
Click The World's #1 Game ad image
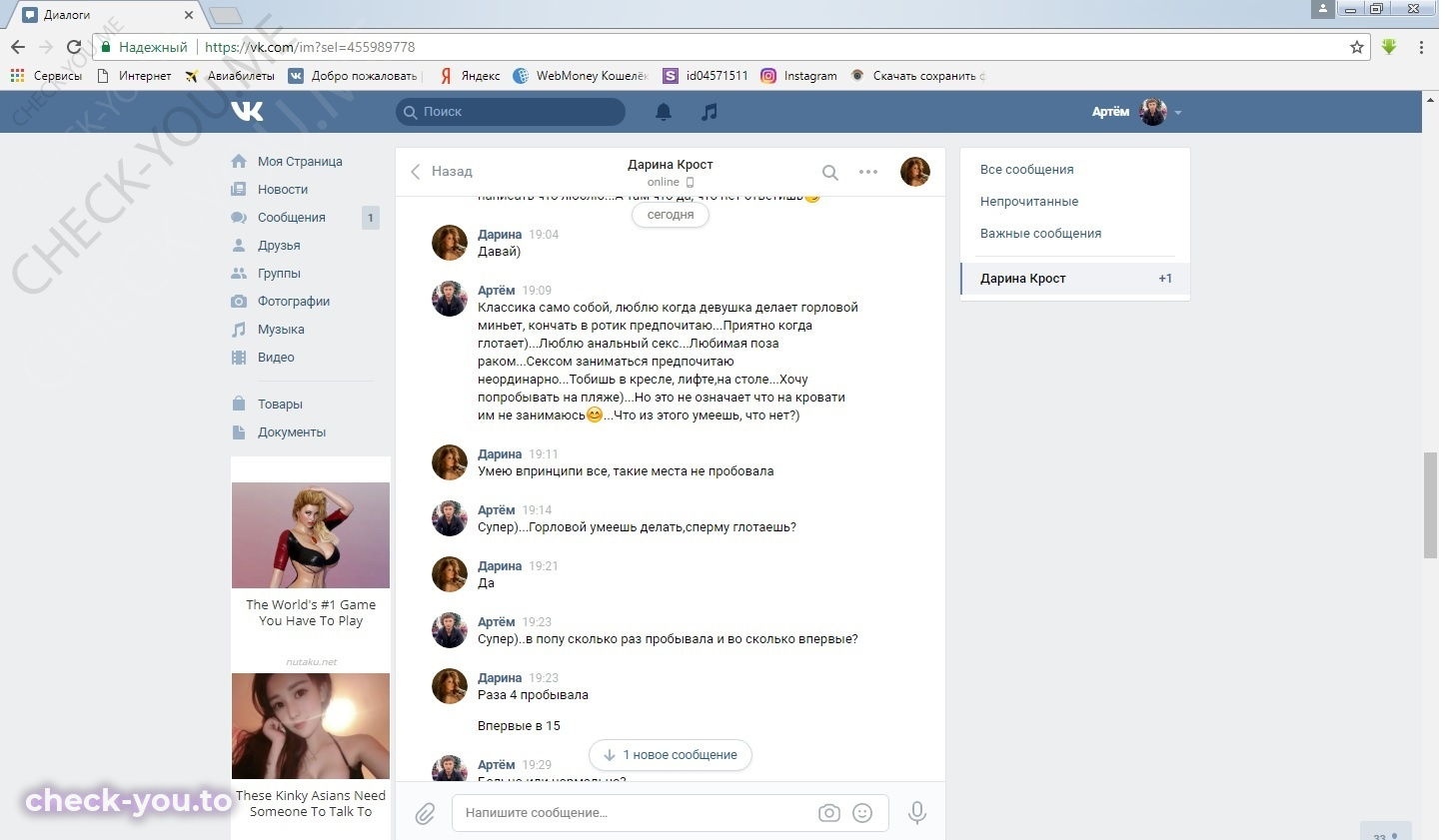pyautogui.click(x=311, y=535)
